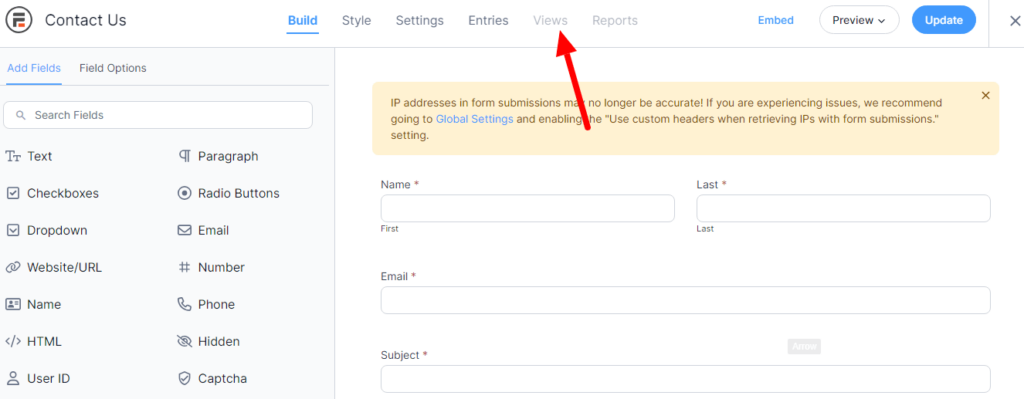Add a Paragraph field to the form

[x=218, y=157]
